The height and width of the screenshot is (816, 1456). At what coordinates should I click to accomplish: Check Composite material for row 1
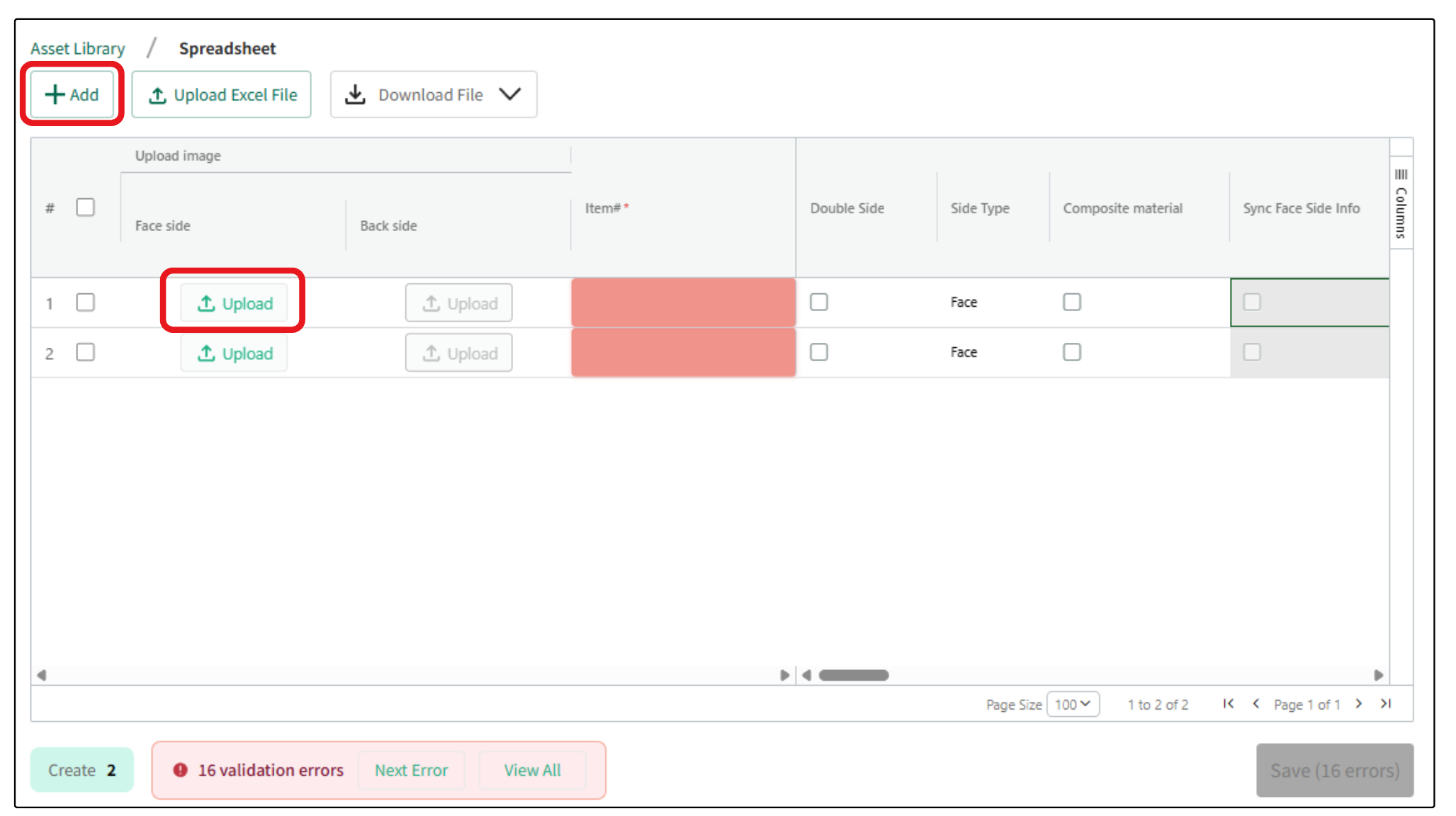[1072, 302]
